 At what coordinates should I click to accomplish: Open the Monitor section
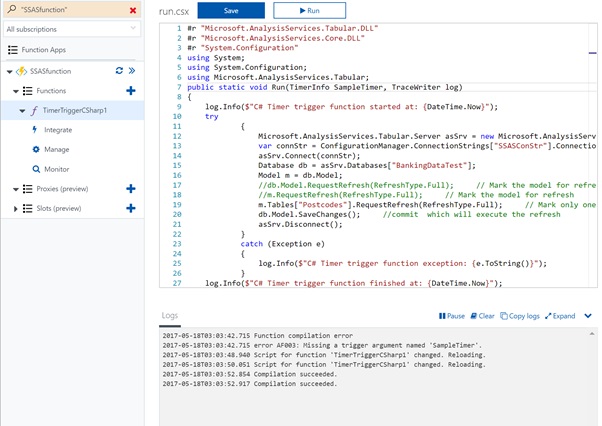coord(56,169)
